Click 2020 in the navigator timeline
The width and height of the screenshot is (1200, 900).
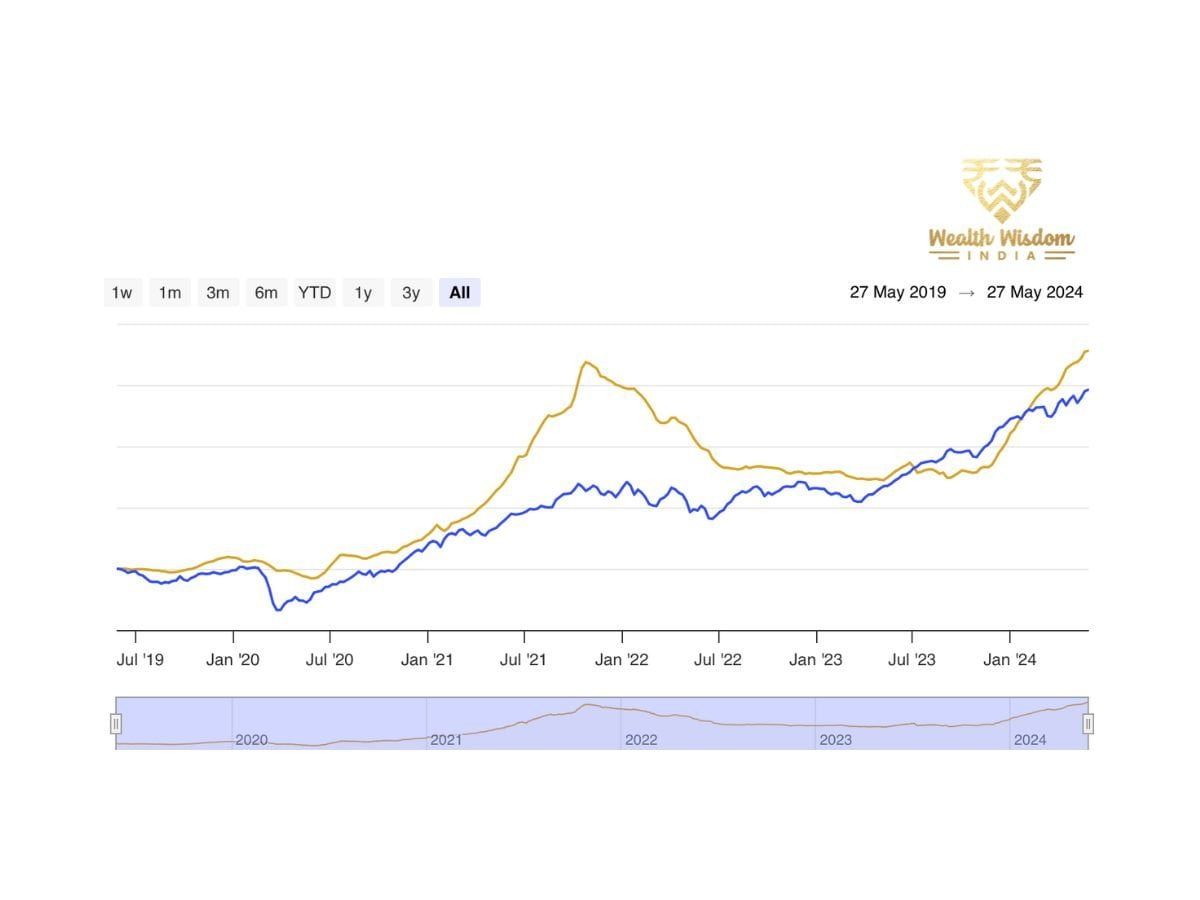pyautogui.click(x=251, y=740)
